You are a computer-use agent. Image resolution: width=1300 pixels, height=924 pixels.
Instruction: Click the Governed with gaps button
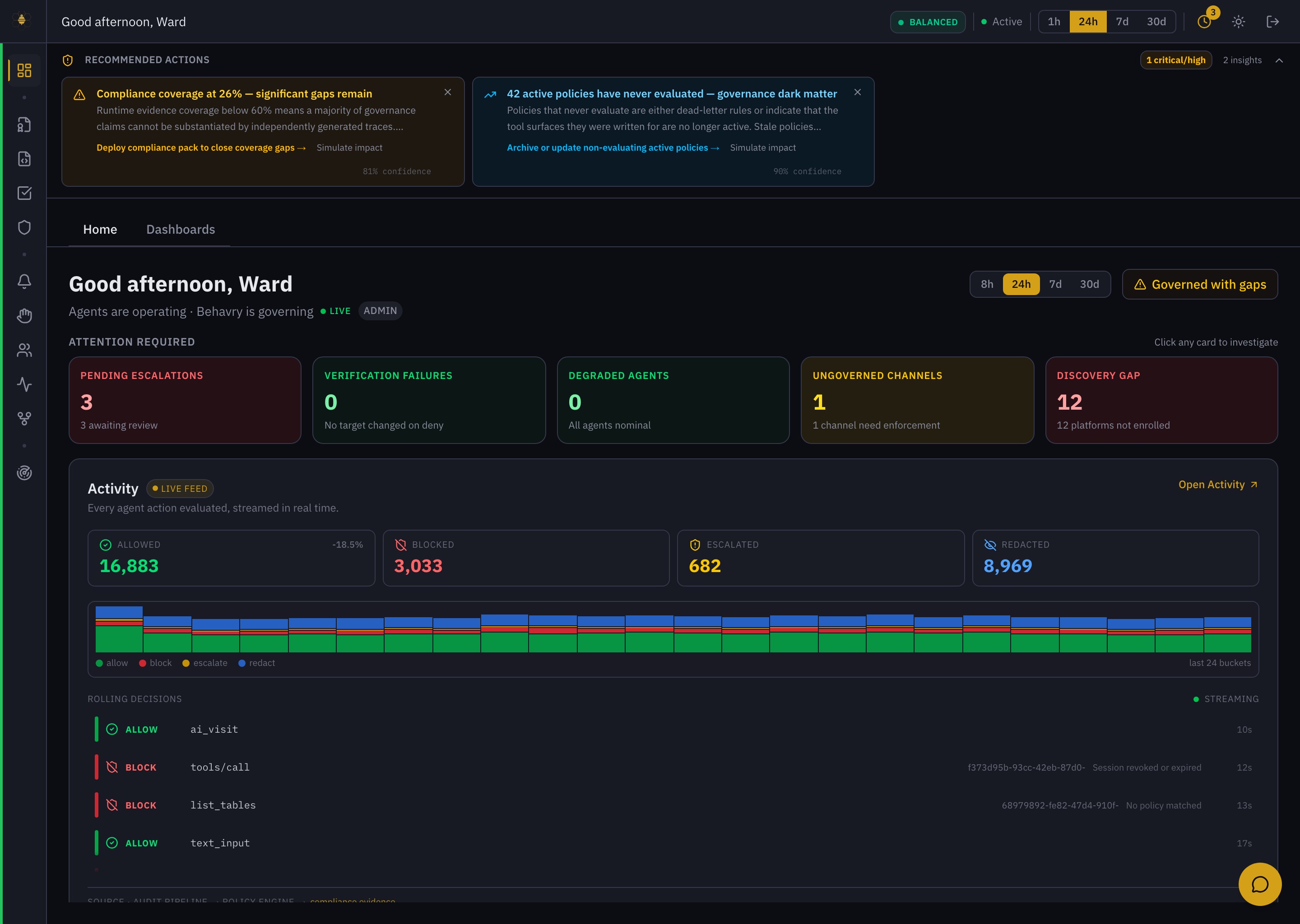(1200, 284)
